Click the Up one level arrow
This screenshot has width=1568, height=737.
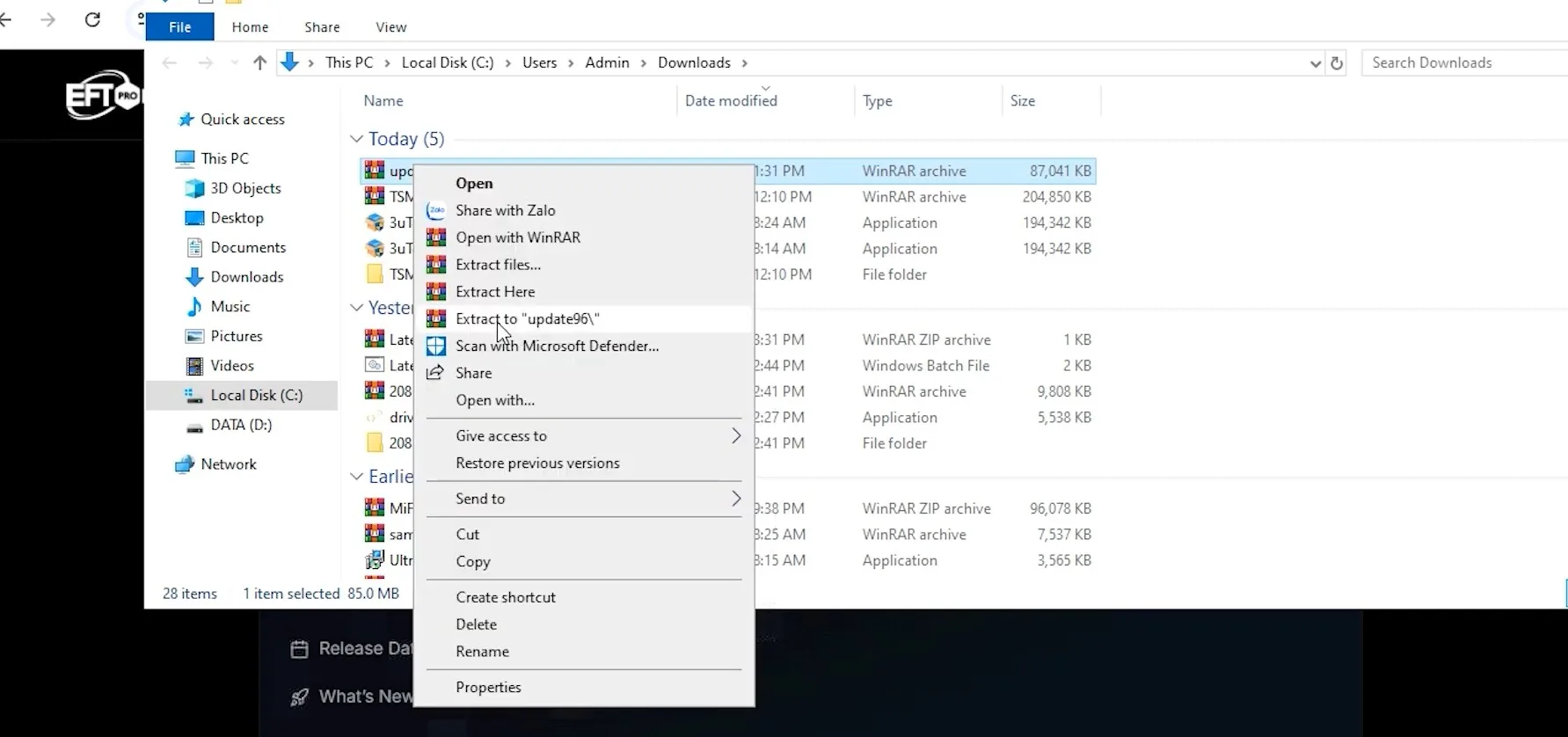(x=259, y=62)
